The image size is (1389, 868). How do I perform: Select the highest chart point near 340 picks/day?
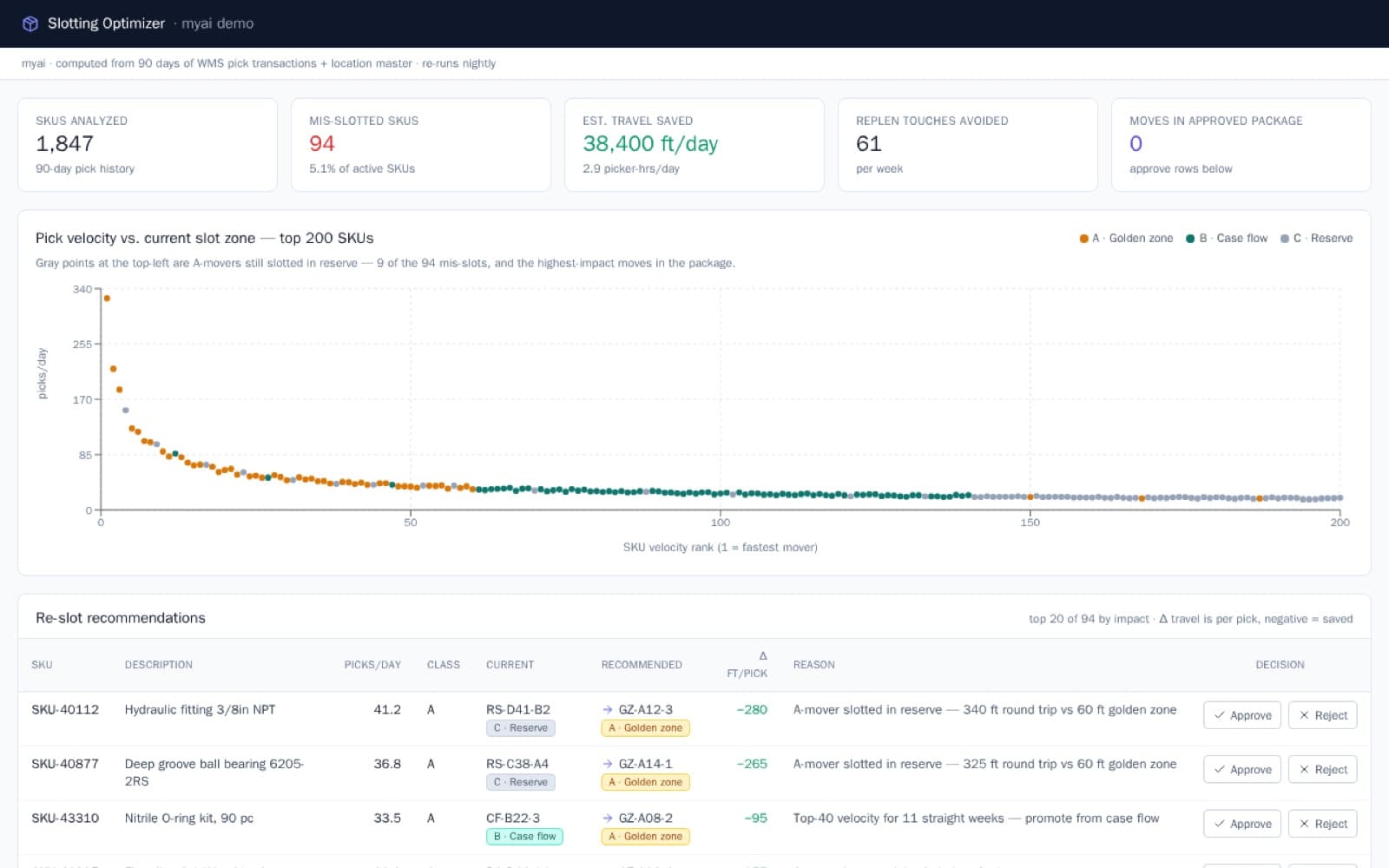pos(107,299)
